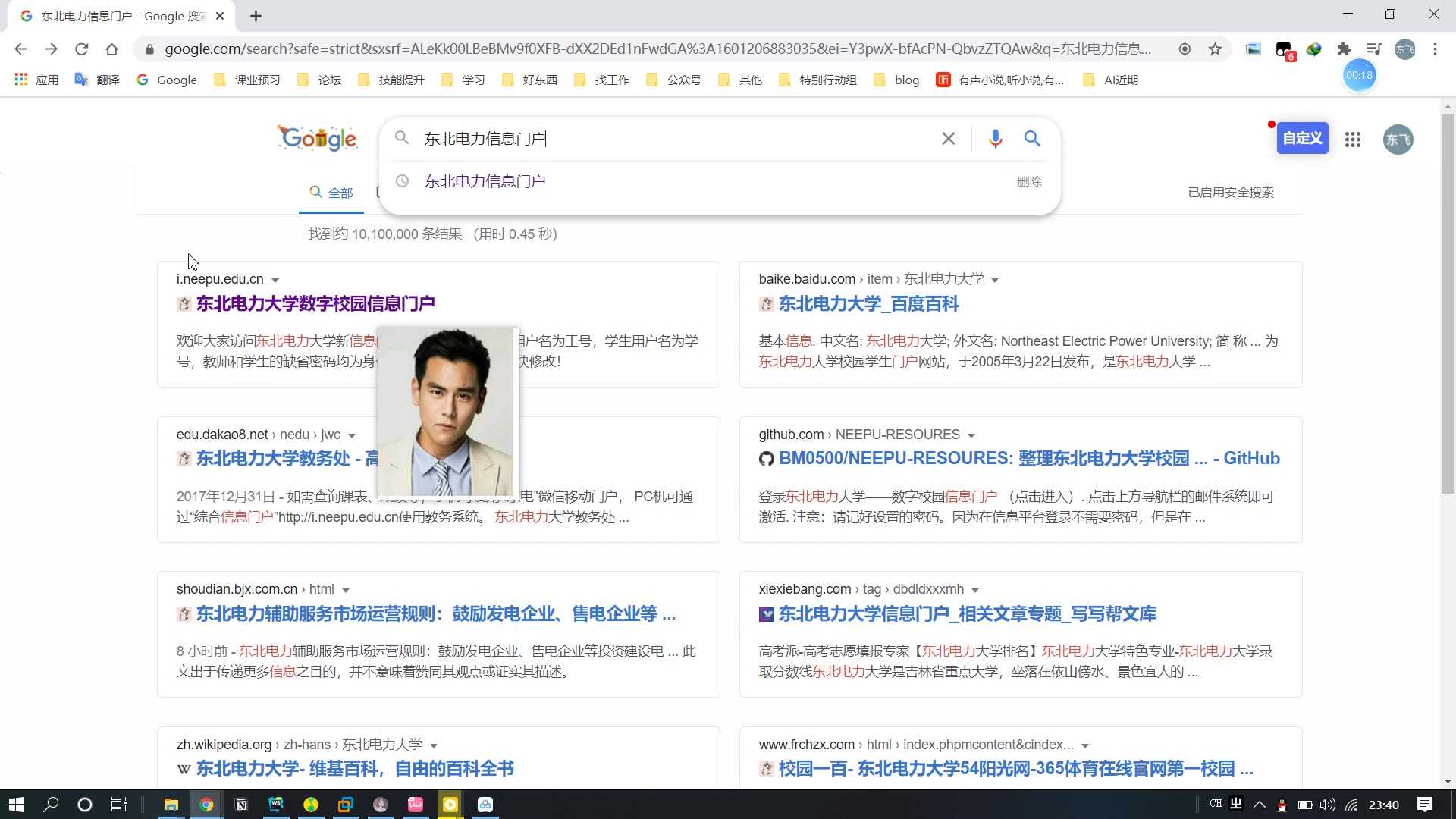Click the media control toolbar icon

[1374, 49]
